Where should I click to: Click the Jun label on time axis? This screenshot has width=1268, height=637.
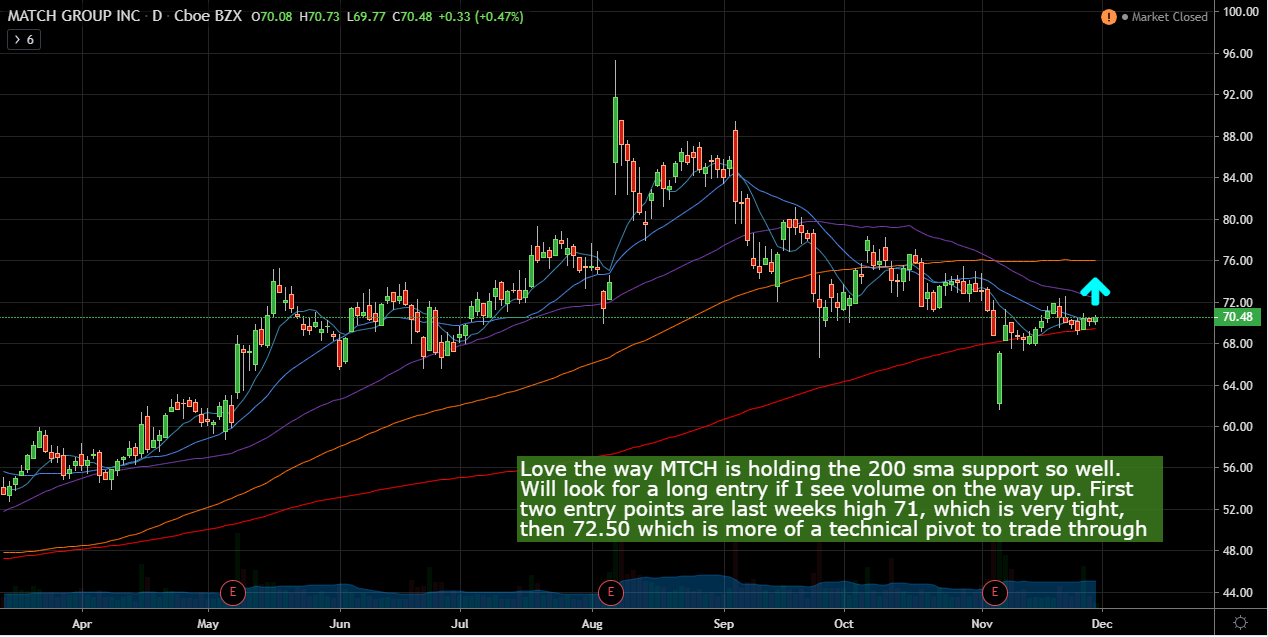coord(339,622)
